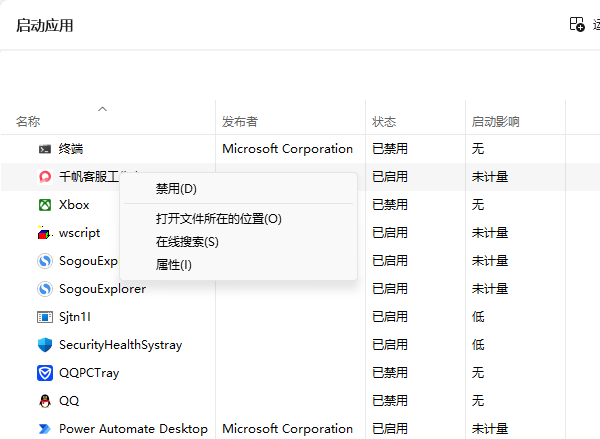Image resolution: width=600 pixels, height=439 pixels.
Task: Click the sort arrow above 名称
Action: pos(103,109)
